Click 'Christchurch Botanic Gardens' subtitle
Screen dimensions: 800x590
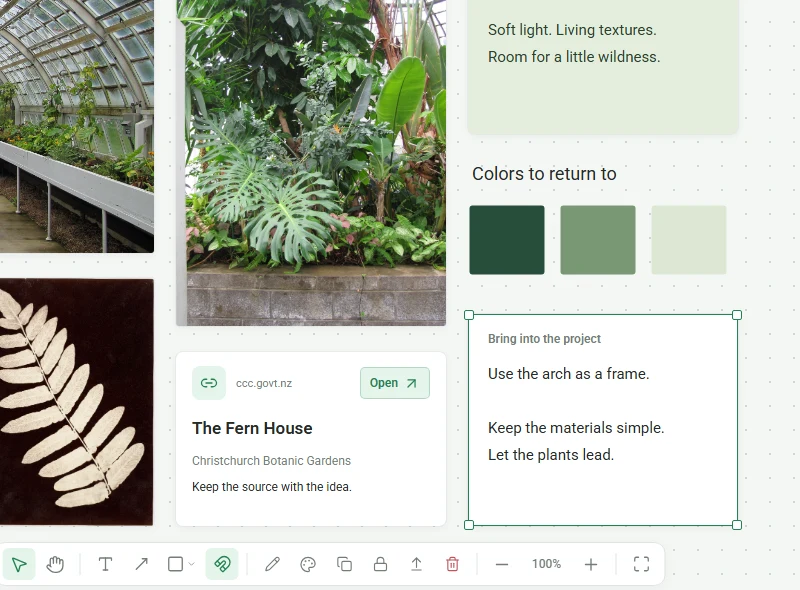pyautogui.click(x=271, y=460)
